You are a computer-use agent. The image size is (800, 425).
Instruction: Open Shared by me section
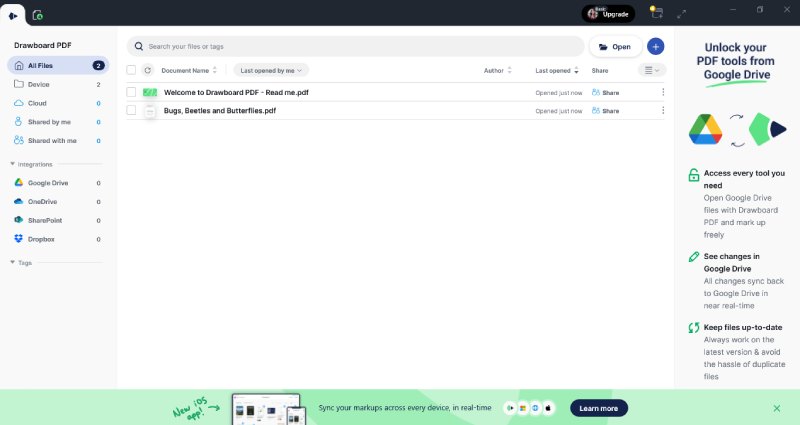pos(58,122)
